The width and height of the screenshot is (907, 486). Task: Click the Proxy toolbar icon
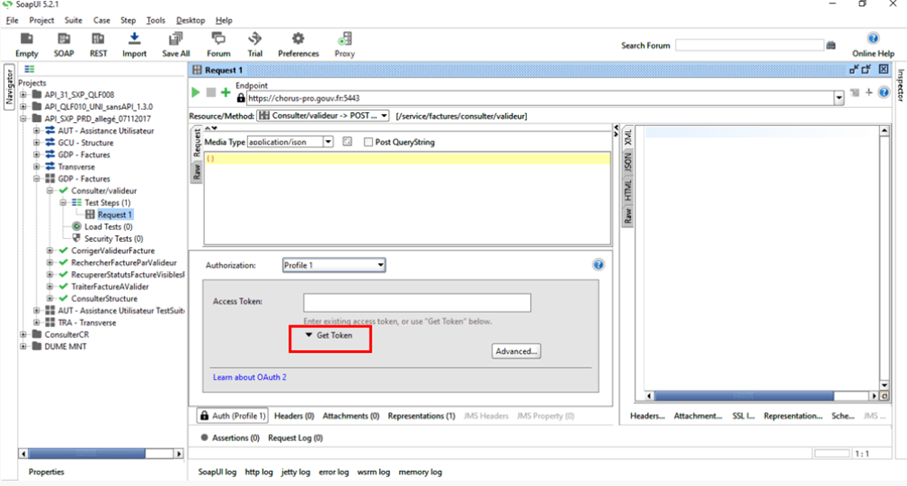(x=344, y=45)
